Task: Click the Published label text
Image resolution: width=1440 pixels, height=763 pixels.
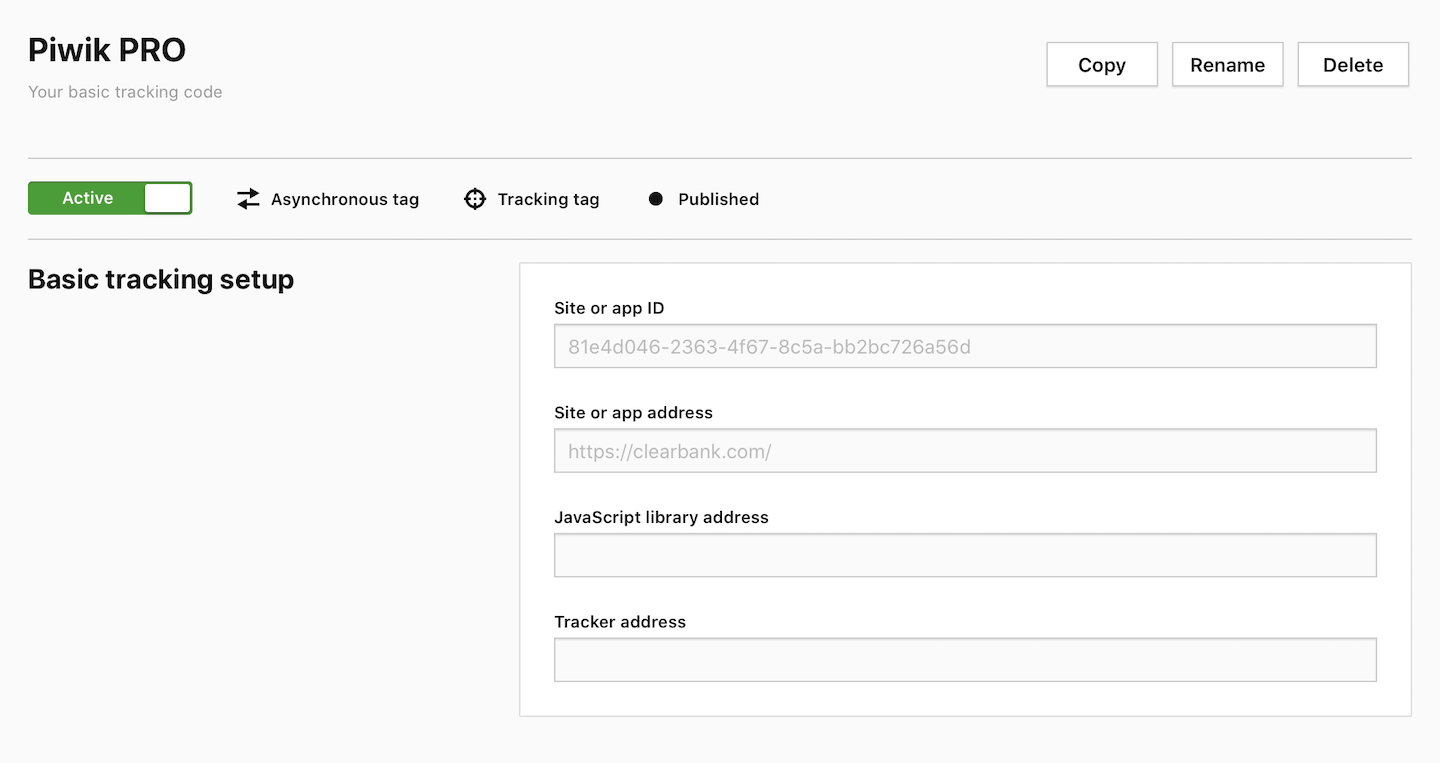Action: [719, 199]
